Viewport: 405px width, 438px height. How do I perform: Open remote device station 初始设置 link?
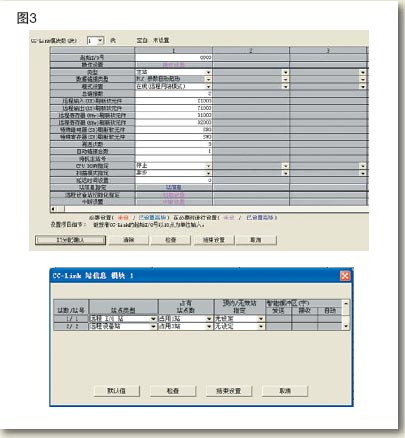click(173, 195)
